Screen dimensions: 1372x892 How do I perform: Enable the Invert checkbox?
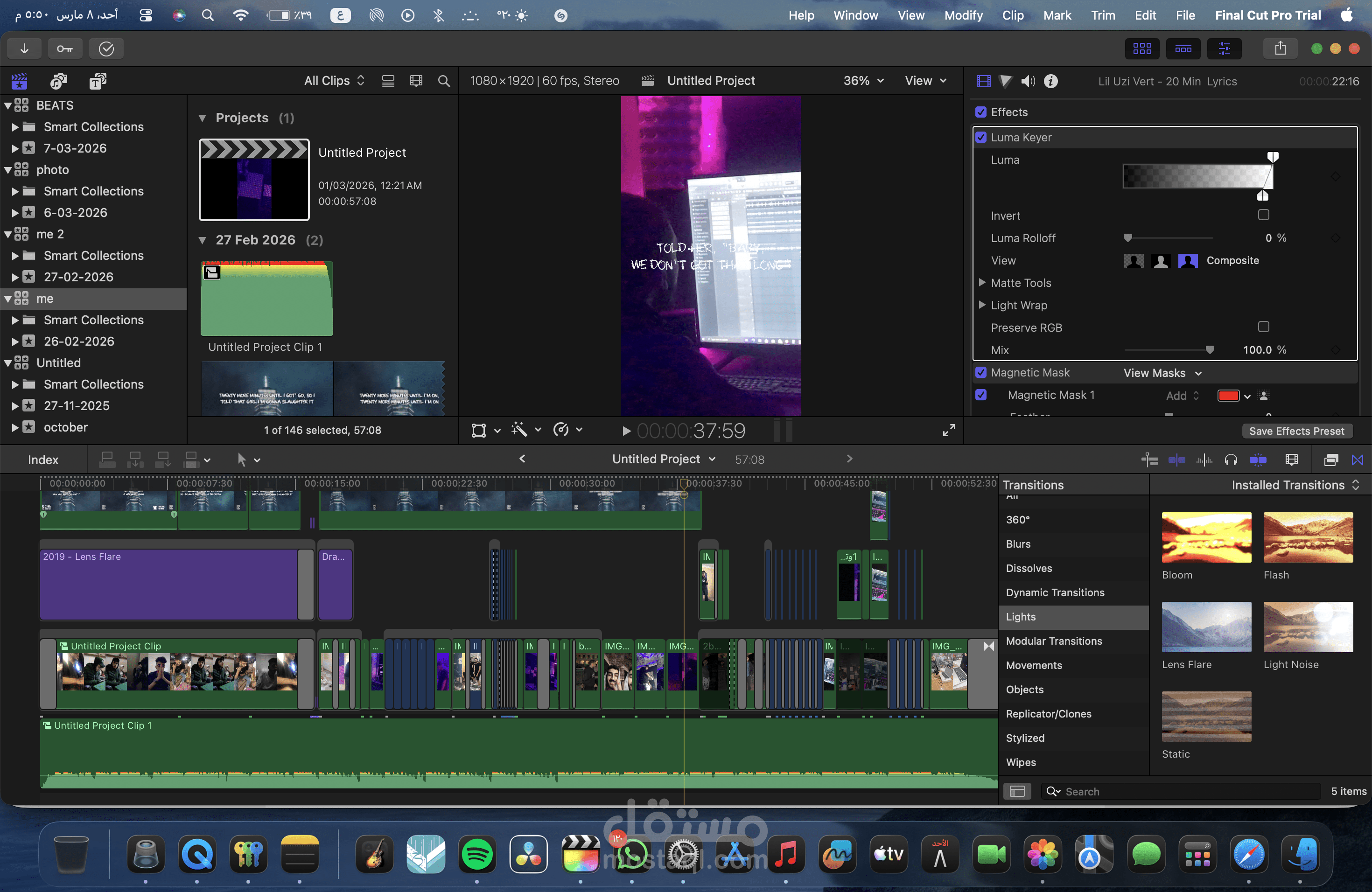[x=1263, y=215]
